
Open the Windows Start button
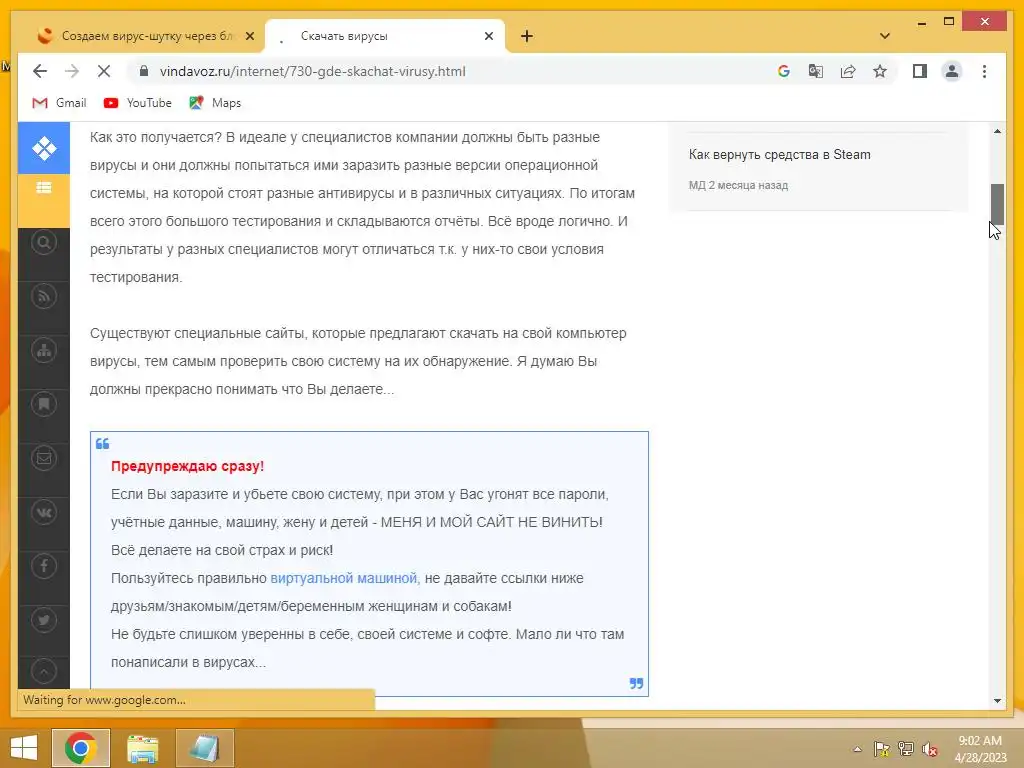(x=24, y=748)
